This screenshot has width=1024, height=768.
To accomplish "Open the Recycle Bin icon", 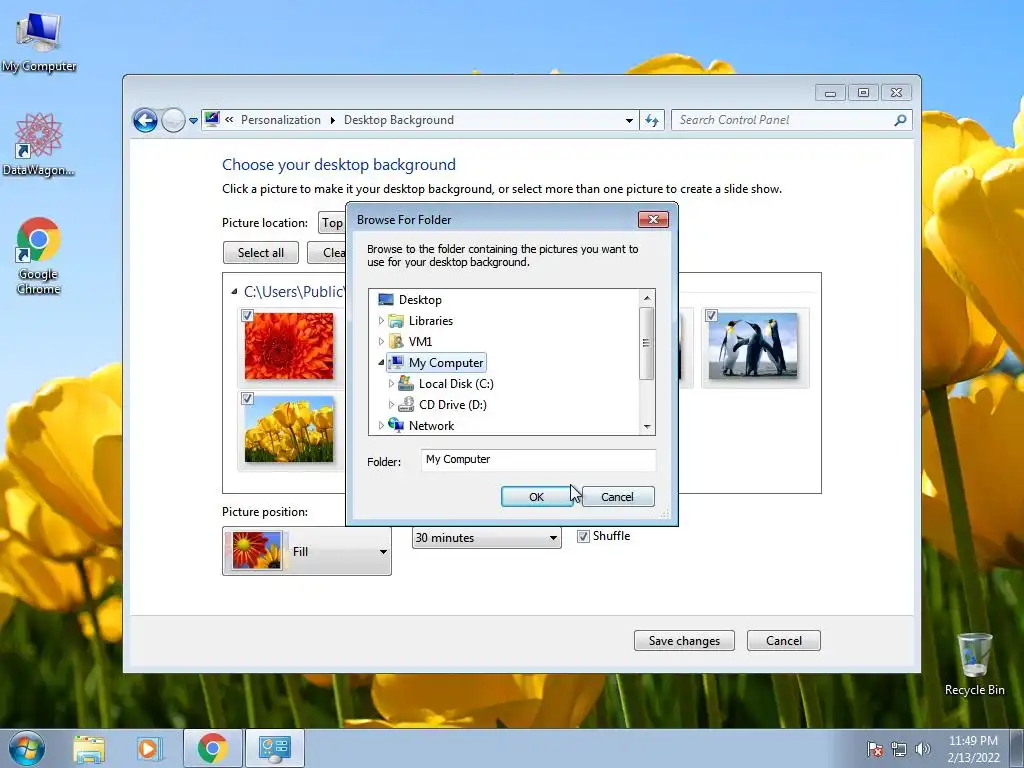I will pos(974,664).
